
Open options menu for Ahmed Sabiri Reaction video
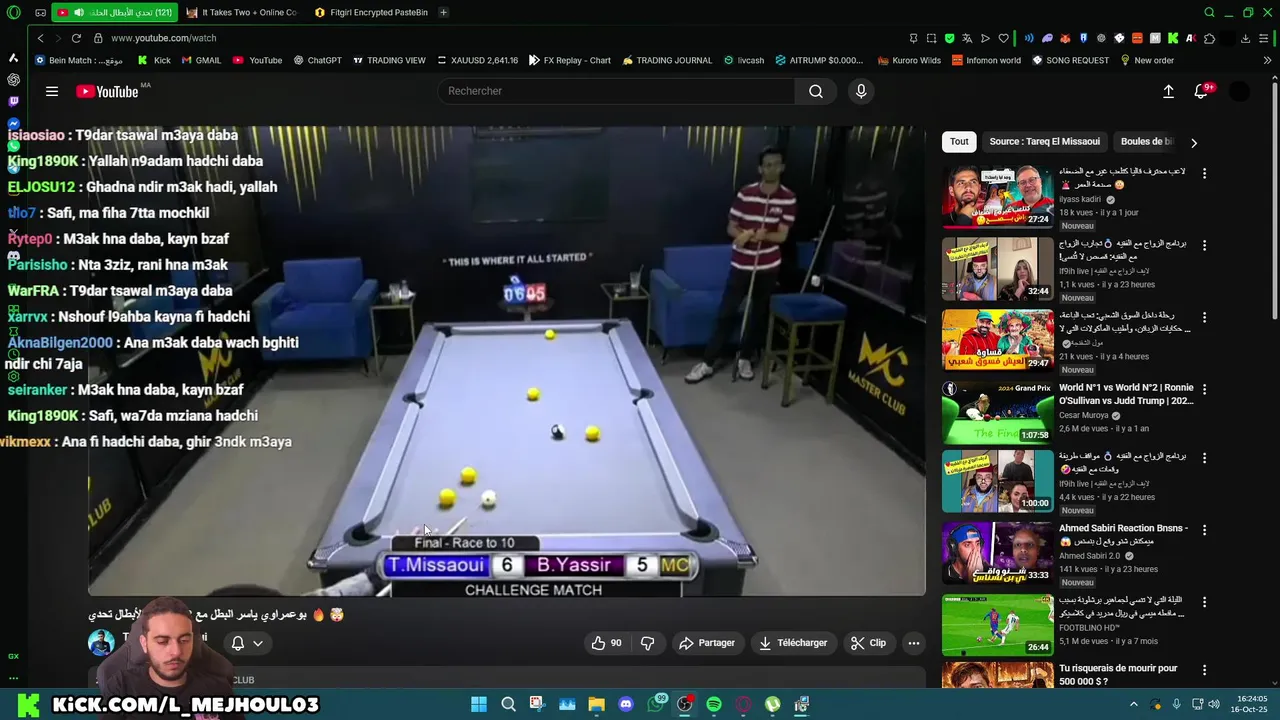point(1204,529)
